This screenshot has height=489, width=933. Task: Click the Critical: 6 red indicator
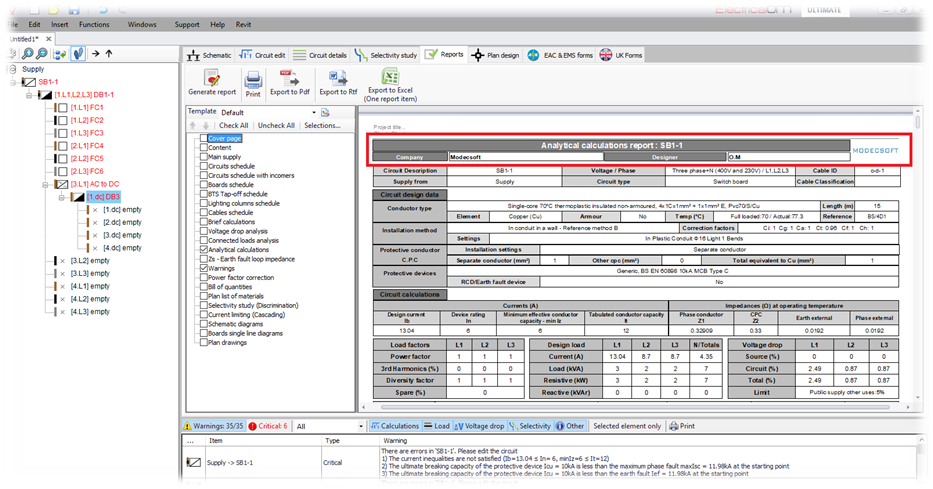pos(268,426)
